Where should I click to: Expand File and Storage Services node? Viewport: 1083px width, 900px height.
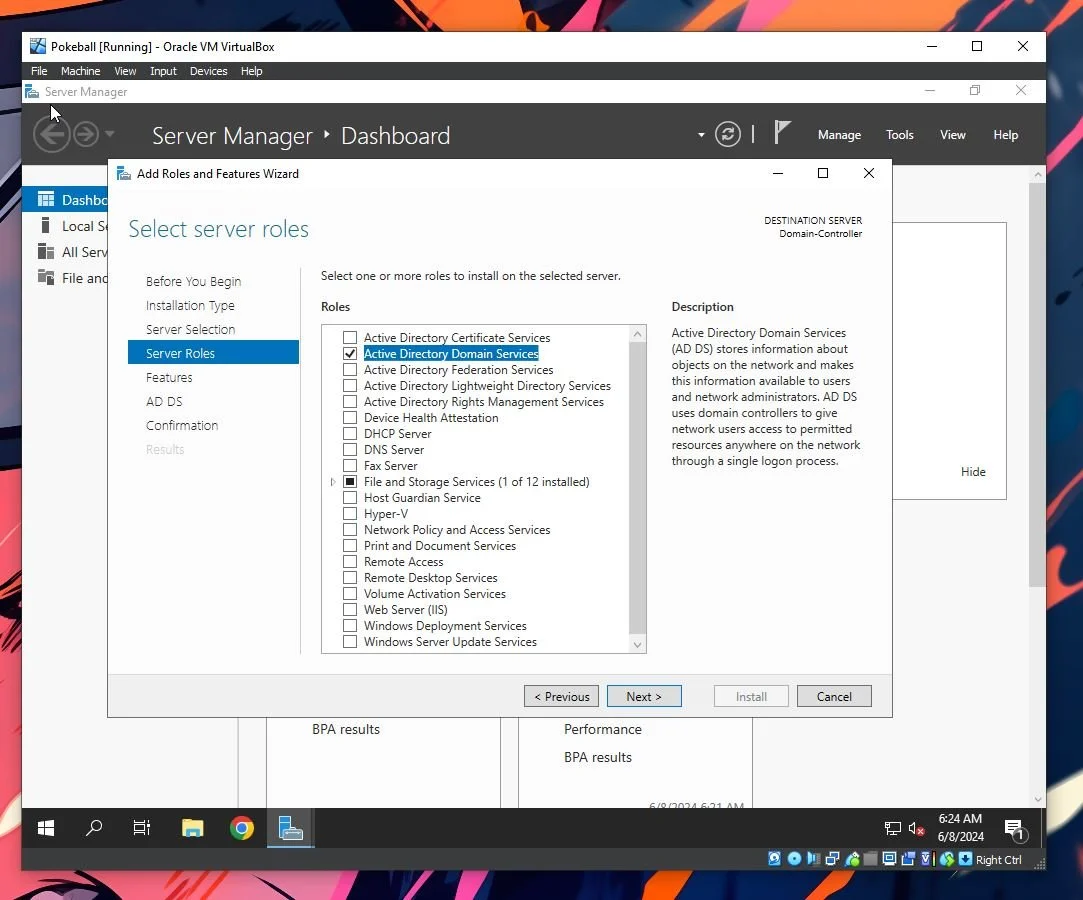coord(333,481)
